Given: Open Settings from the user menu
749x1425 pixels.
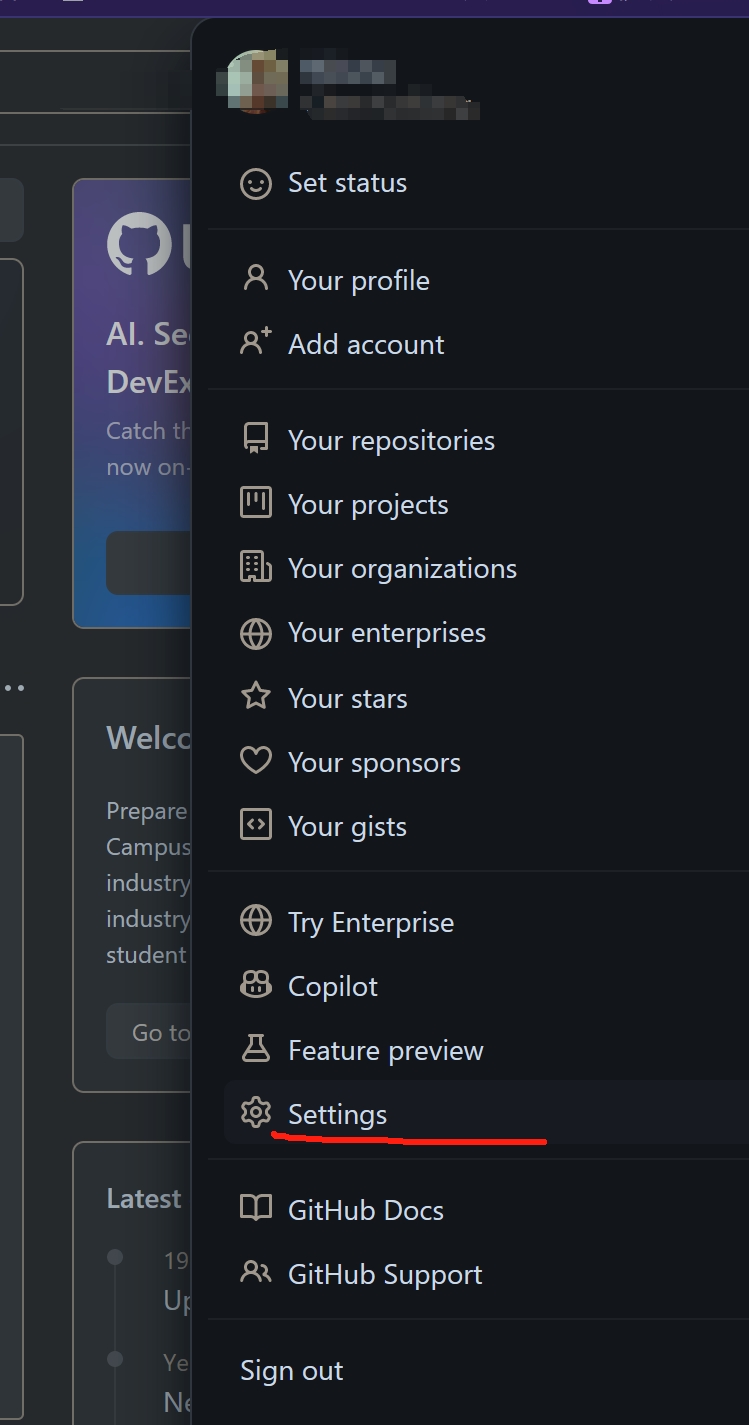Looking at the screenshot, I should tap(485, 1112).
